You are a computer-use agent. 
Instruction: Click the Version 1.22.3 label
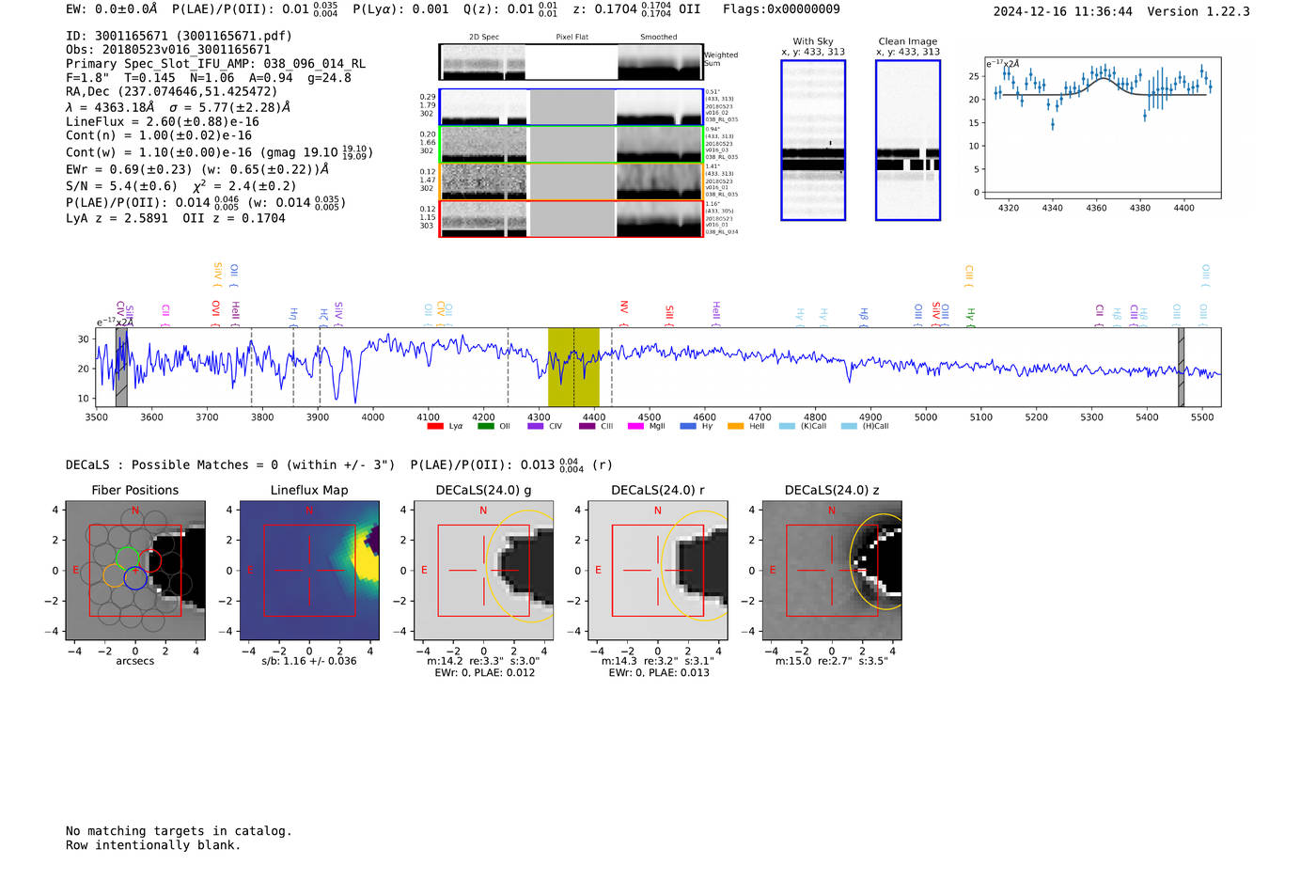click(1198, 11)
